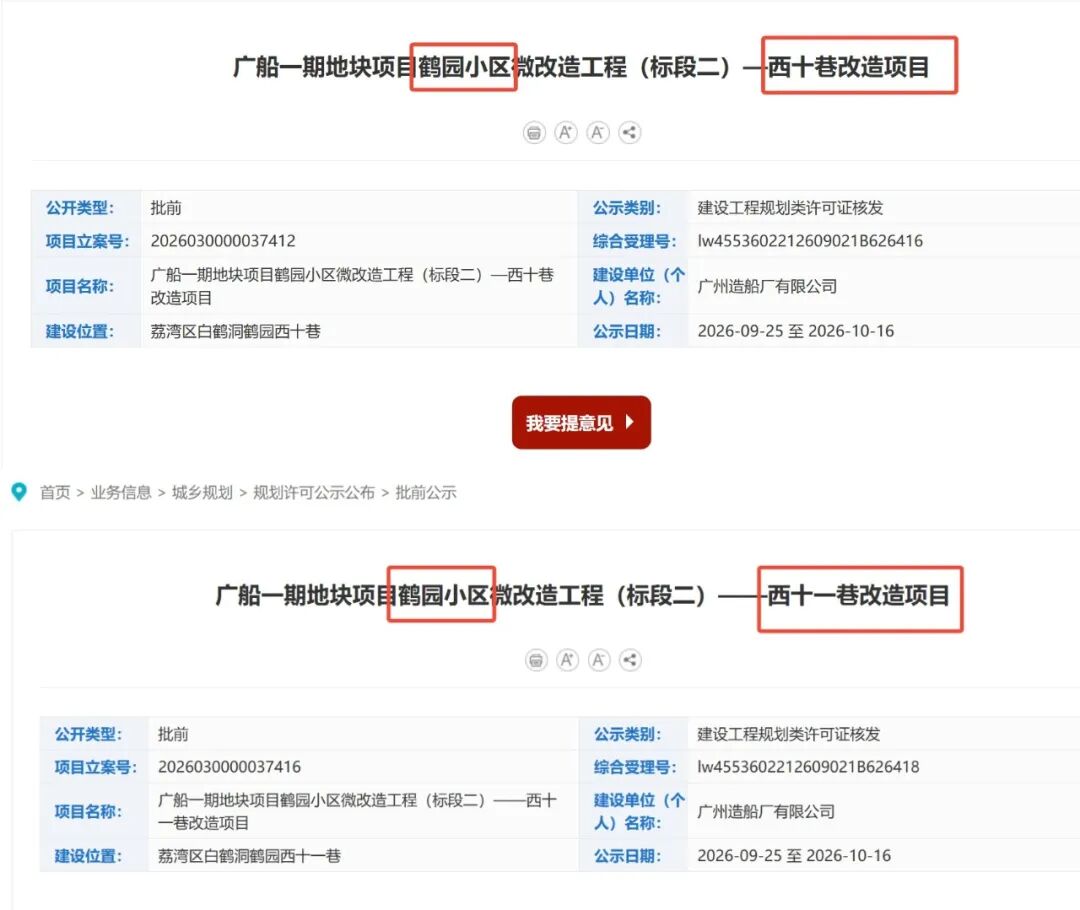The height and width of the screenshot is (910, 1080).
Task: Open 业务信息 breadcrumb link
Action: (x=121, y=493)
